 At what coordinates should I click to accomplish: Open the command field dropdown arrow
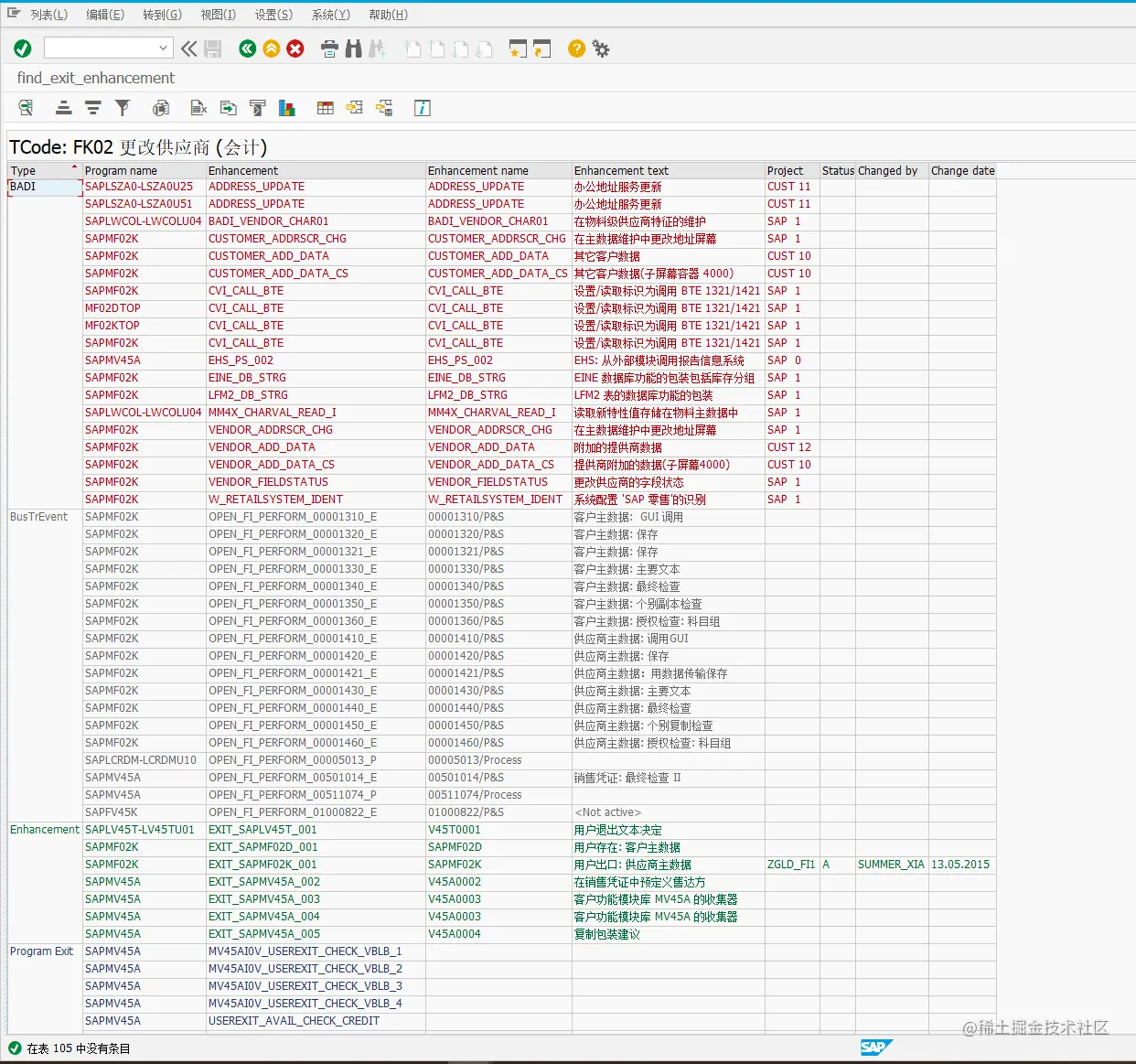[x=164, y=48]
